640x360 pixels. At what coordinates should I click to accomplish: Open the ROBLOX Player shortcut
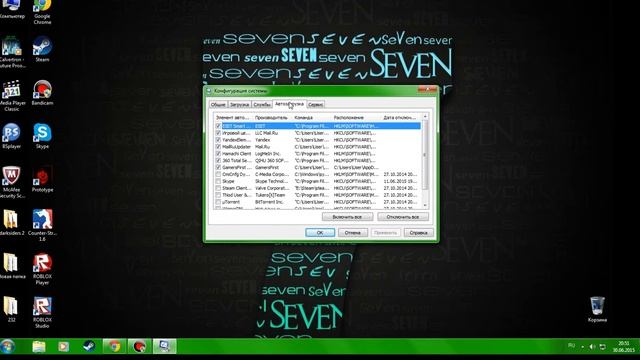coord(42,269)
